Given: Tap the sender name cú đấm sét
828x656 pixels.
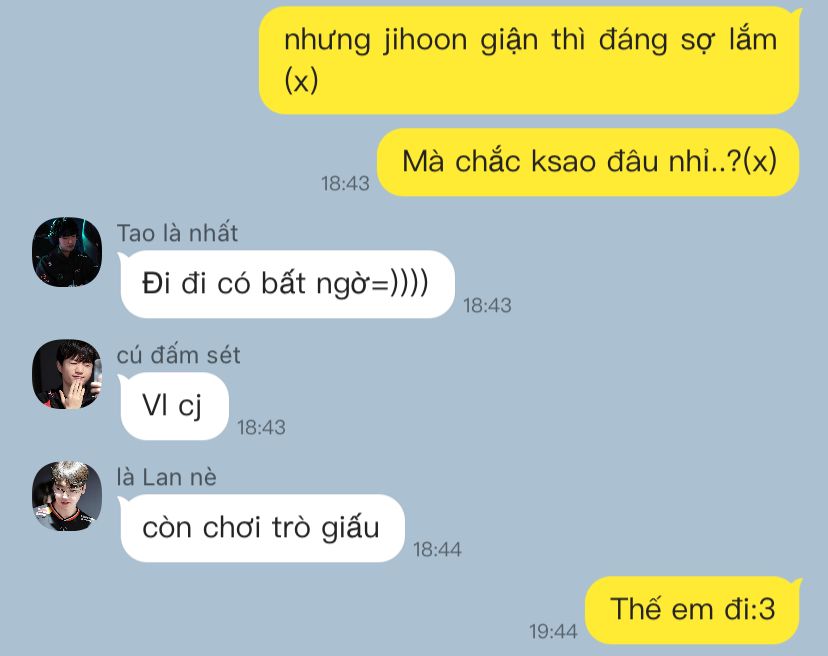Looking at the screenshot, I should 178,355.
